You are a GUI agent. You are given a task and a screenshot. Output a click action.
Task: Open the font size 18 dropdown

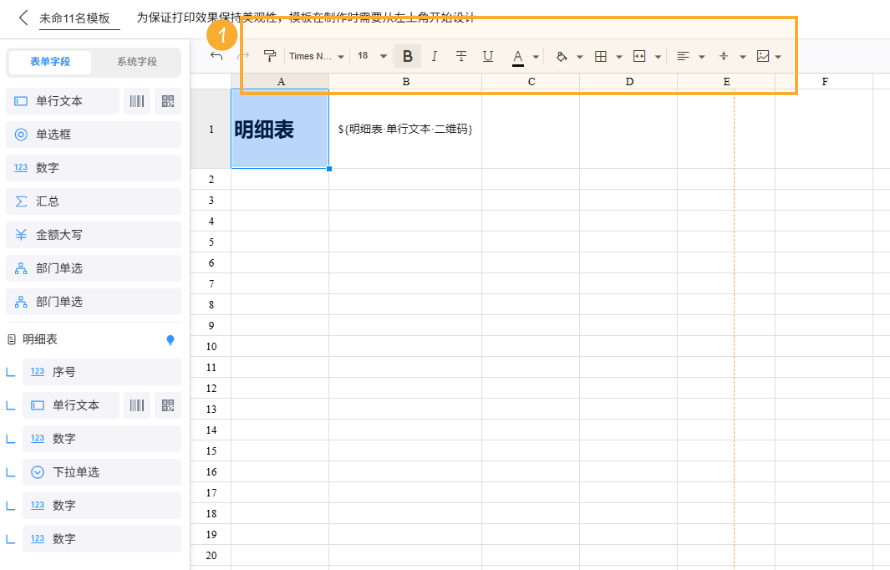coord(372,56)
